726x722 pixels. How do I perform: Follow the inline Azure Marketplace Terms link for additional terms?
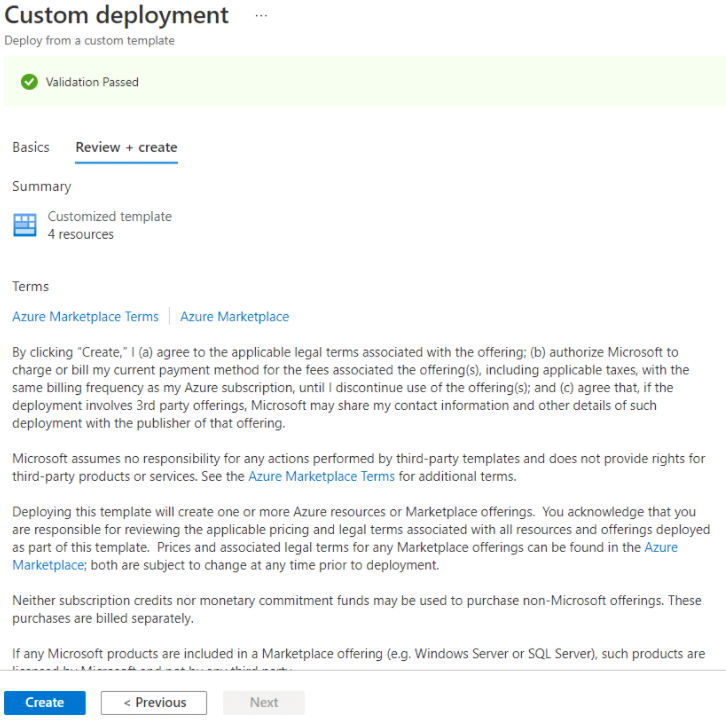coord(321,476)
